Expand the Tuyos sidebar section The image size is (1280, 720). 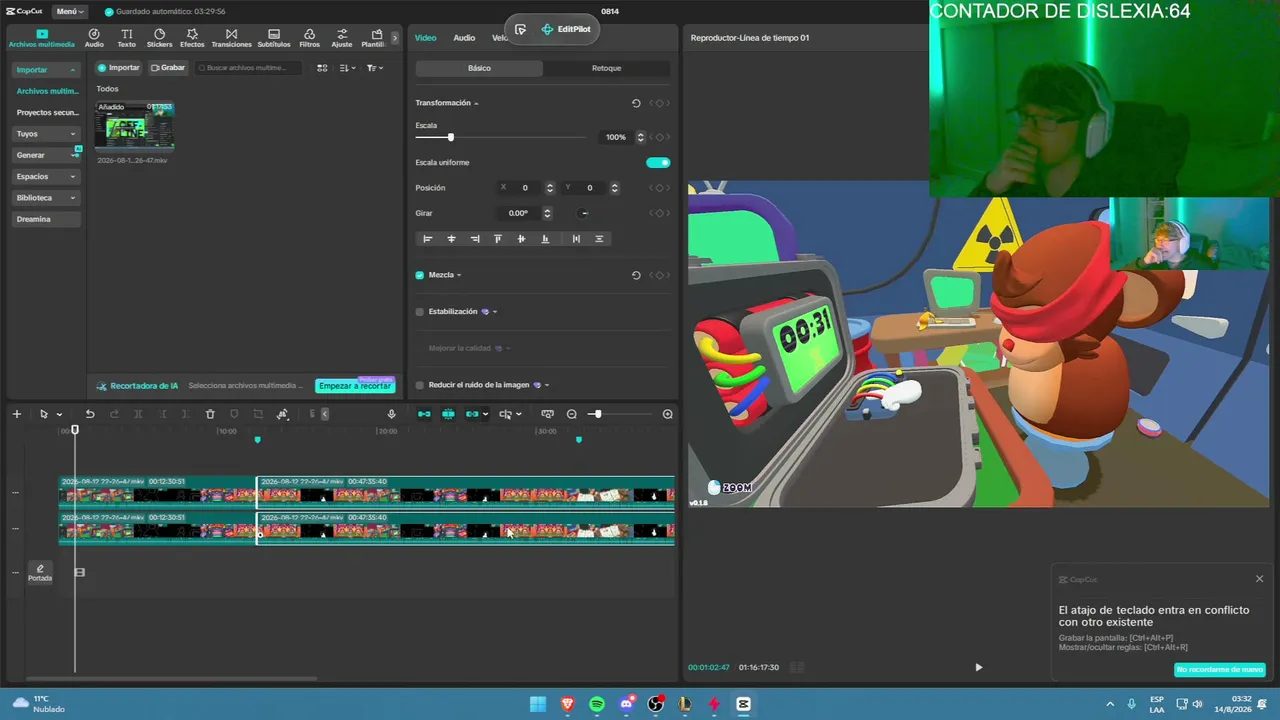[46, 134]
